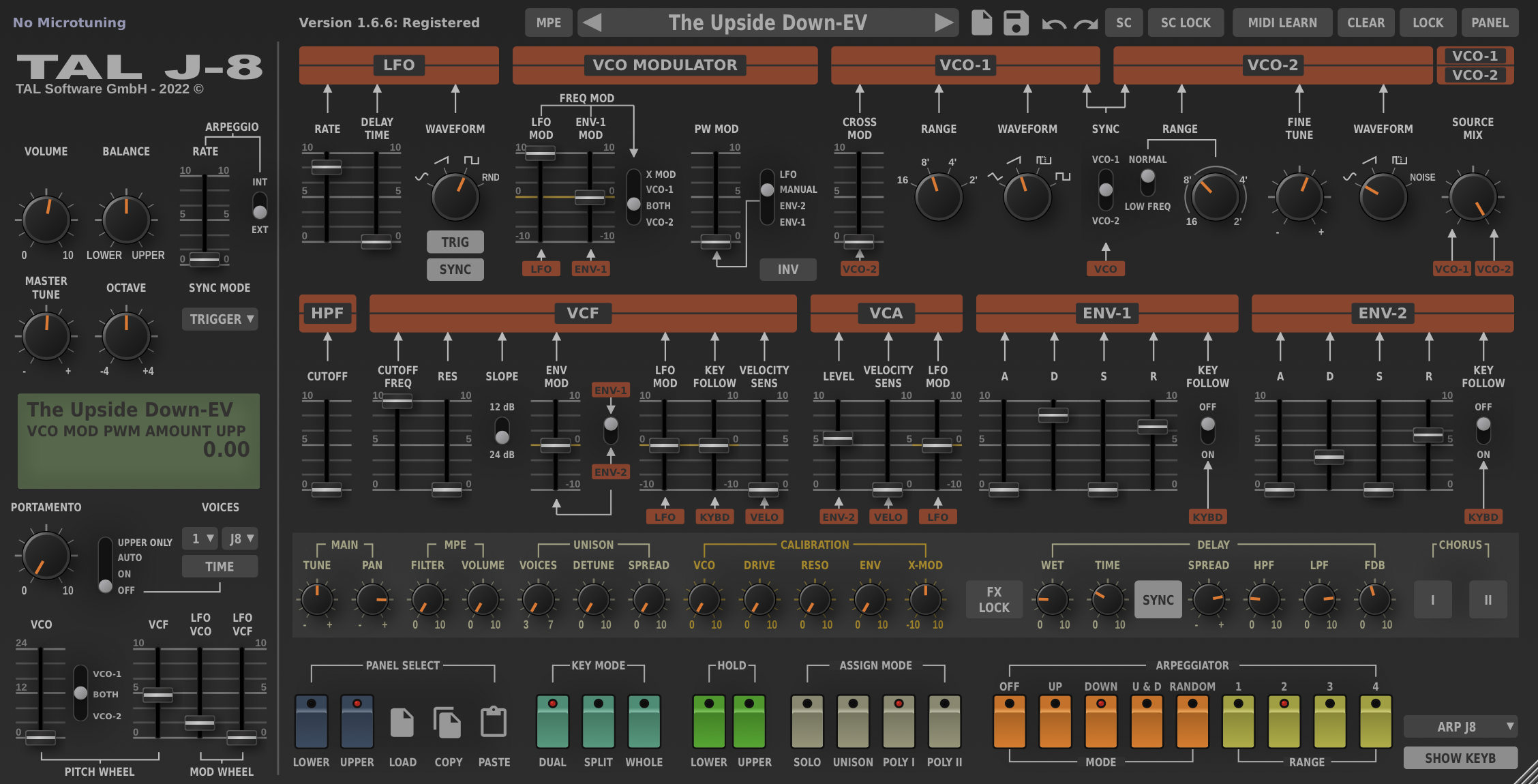Open the TRIGGER sync mode dropdown
This screenshot has height=784, width=1538.
click(220, 319)
